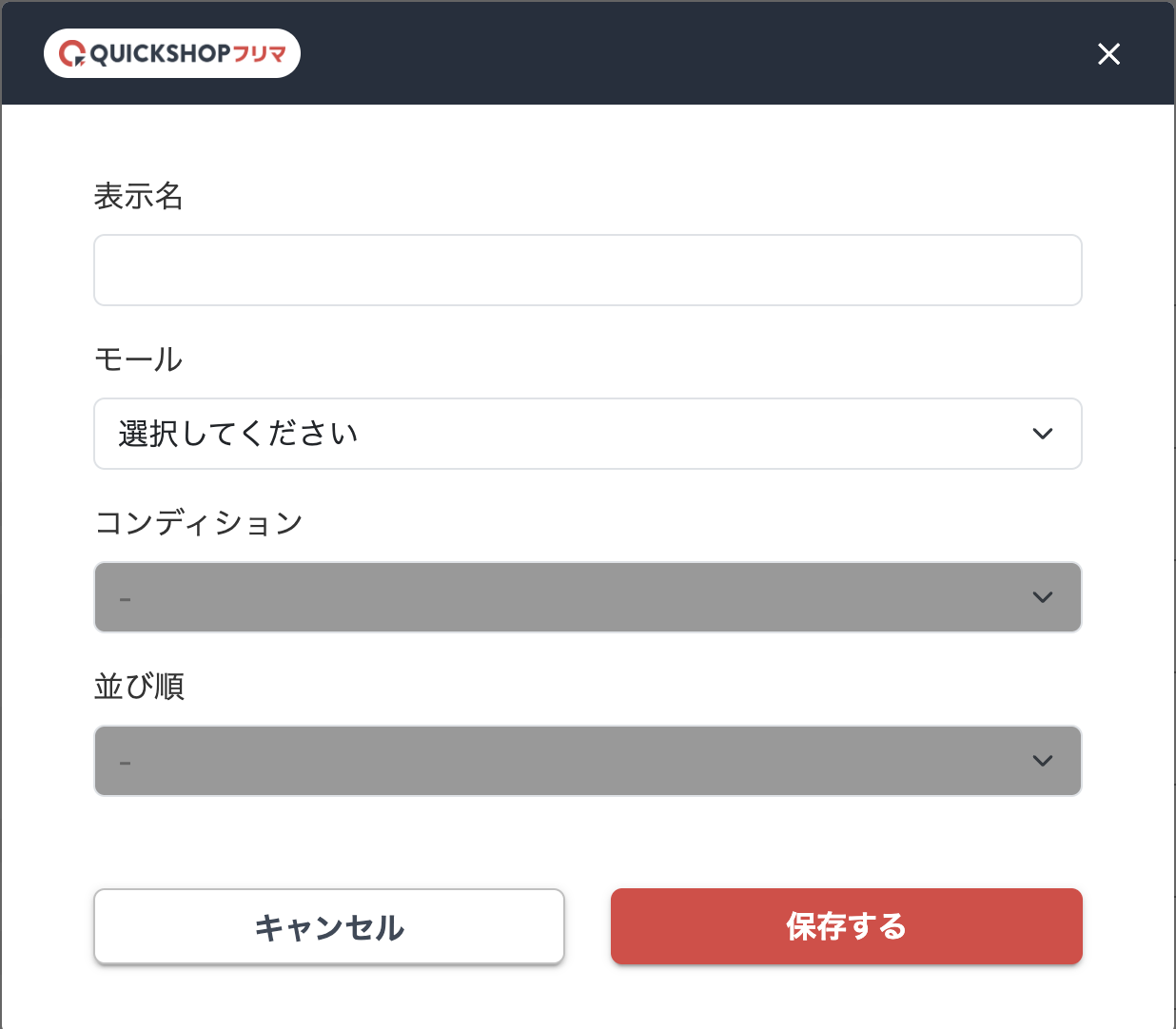Click the QUICKSHOP フリマ logo

click(x=172, y=53)
